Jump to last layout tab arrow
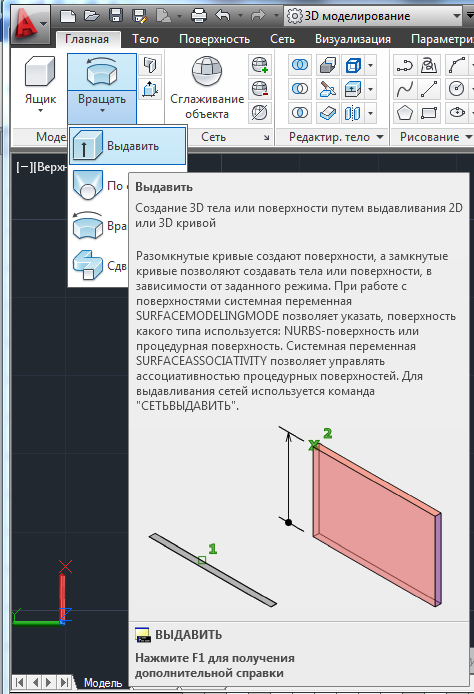The width and height of the screenshot is (474, 694). (x=65, y=682)
